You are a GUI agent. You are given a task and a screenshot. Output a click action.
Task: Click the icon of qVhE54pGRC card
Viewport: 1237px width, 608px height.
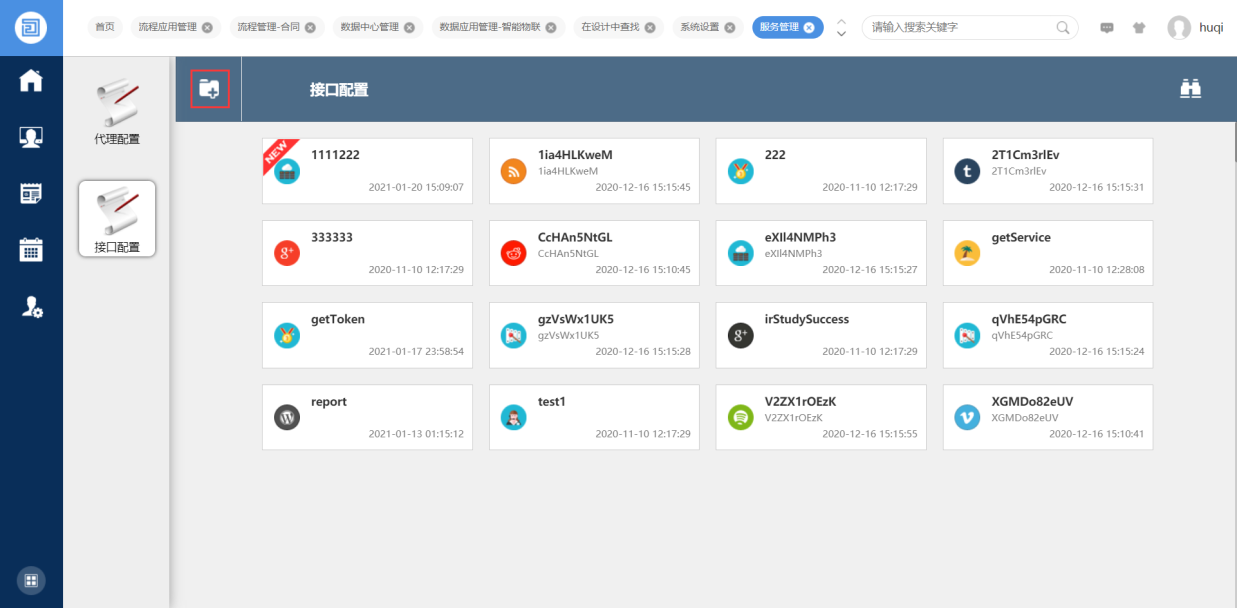tap(967, 336)
